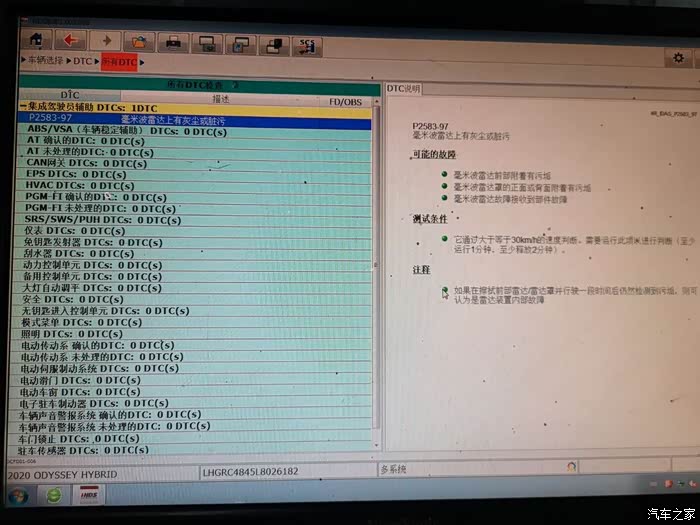Select HVAC DTCs row
This screenshot has height=525, width=700.
click(x=193, y=186)
